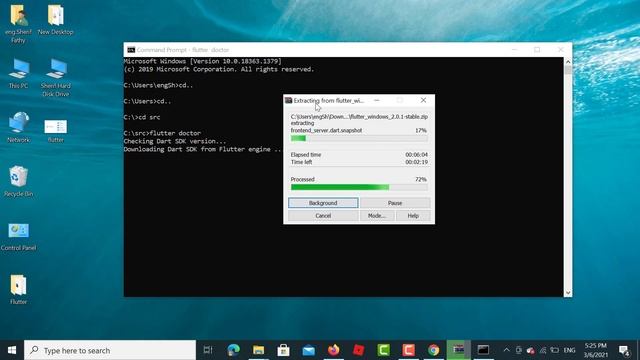The height and width of the screenshot is (360, 640).
Task: Click the 'Downloading Dart SDK from Flutter engine' line
Action: tap(202, 149)
